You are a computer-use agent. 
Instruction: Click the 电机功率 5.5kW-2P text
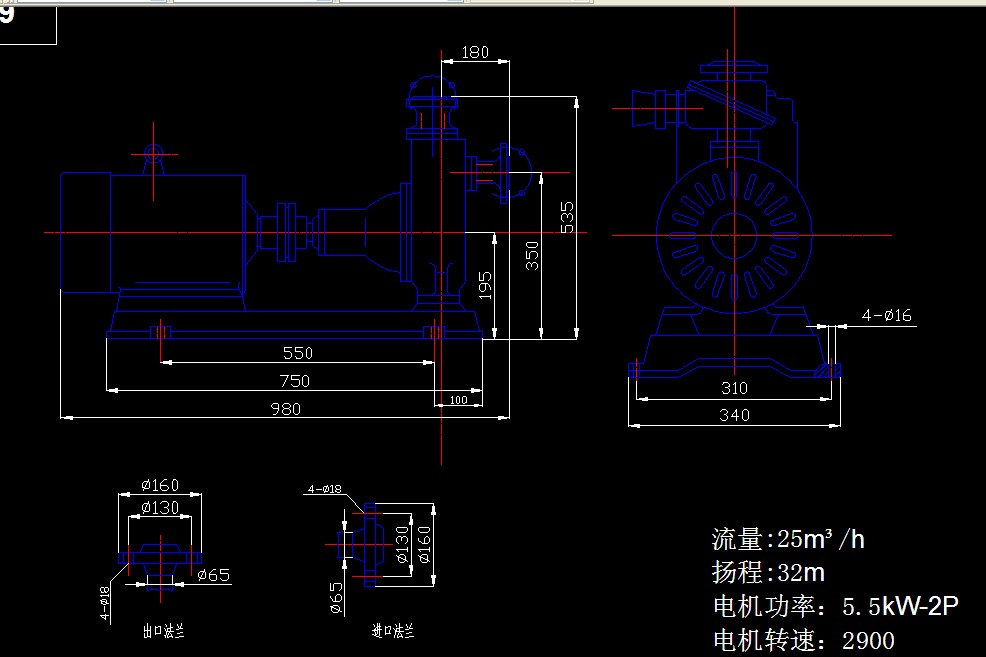pos(835,606)
